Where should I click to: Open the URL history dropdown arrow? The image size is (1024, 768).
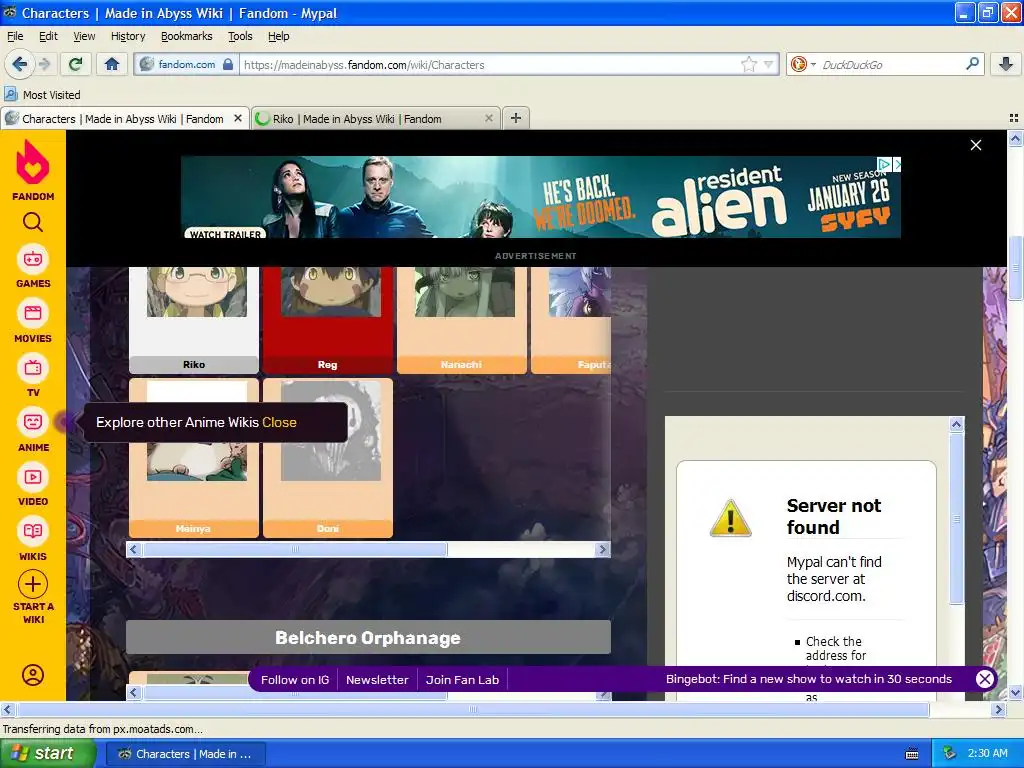769,64
